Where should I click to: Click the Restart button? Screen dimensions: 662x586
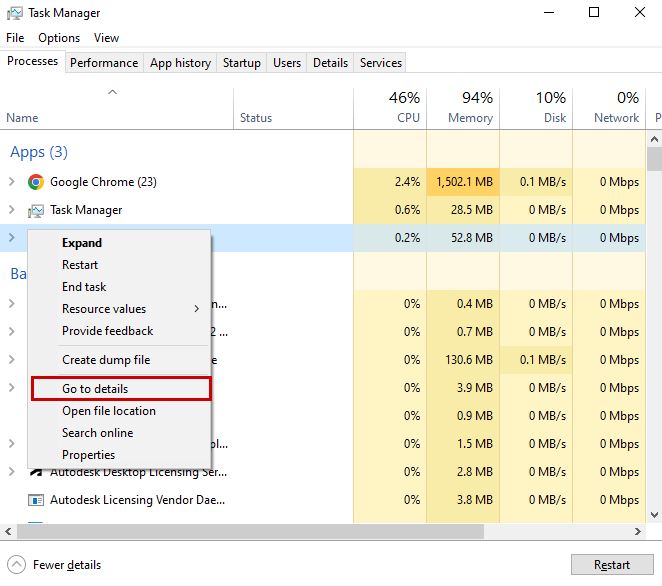(611, 565)
